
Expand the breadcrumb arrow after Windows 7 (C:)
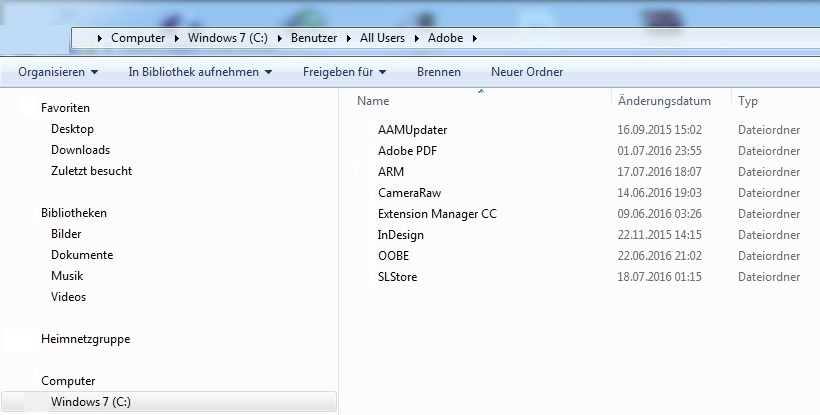coord(280,39)
